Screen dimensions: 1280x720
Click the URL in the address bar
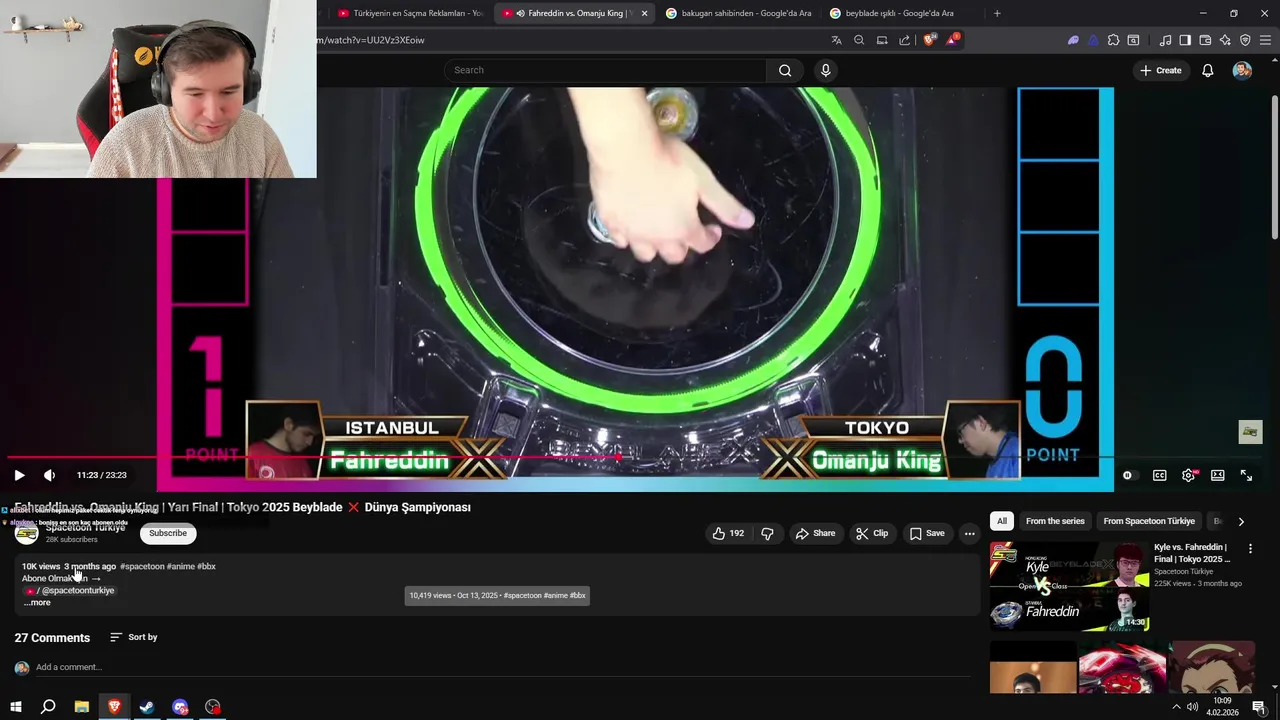[370, 40]
